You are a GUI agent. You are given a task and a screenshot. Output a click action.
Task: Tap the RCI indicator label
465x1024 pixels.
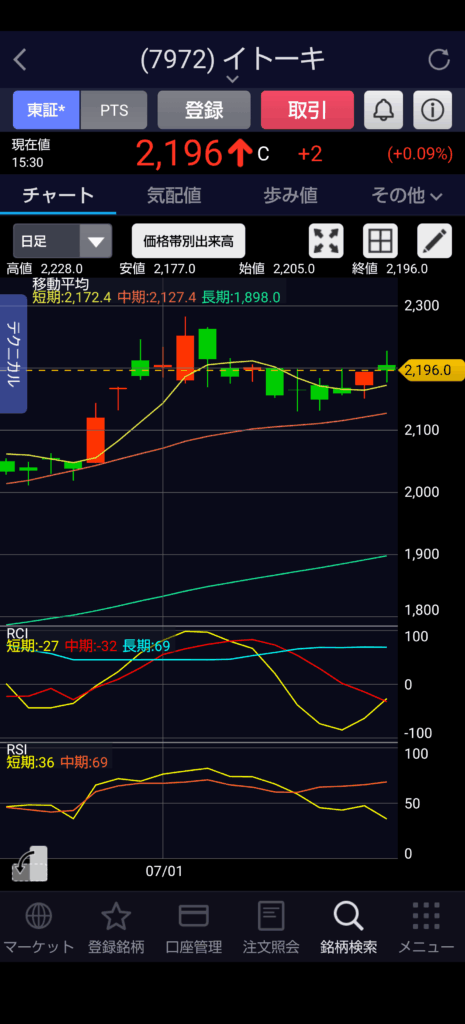(17, 633)
